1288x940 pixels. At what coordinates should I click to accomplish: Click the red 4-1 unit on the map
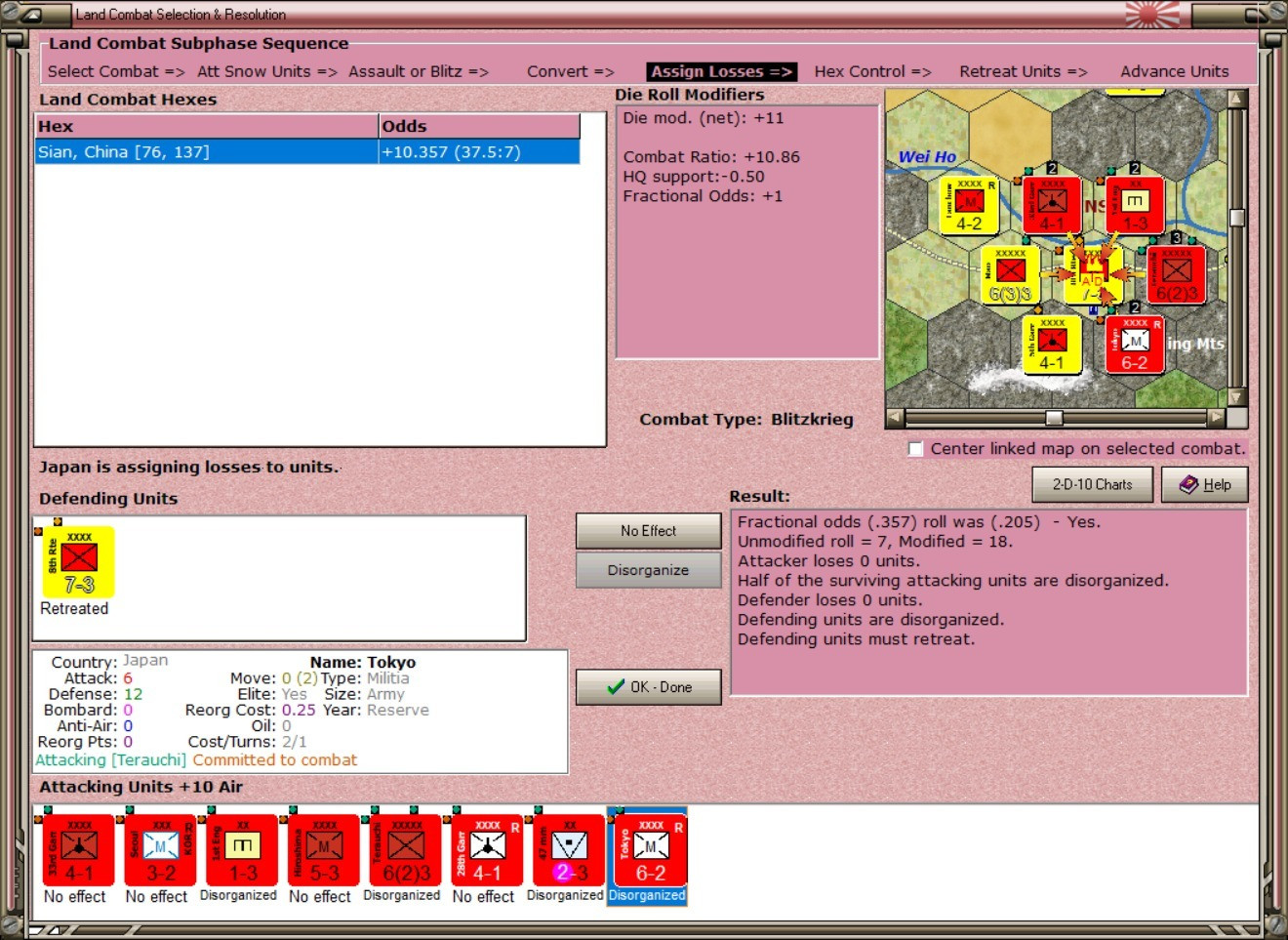pos(1052,206)
